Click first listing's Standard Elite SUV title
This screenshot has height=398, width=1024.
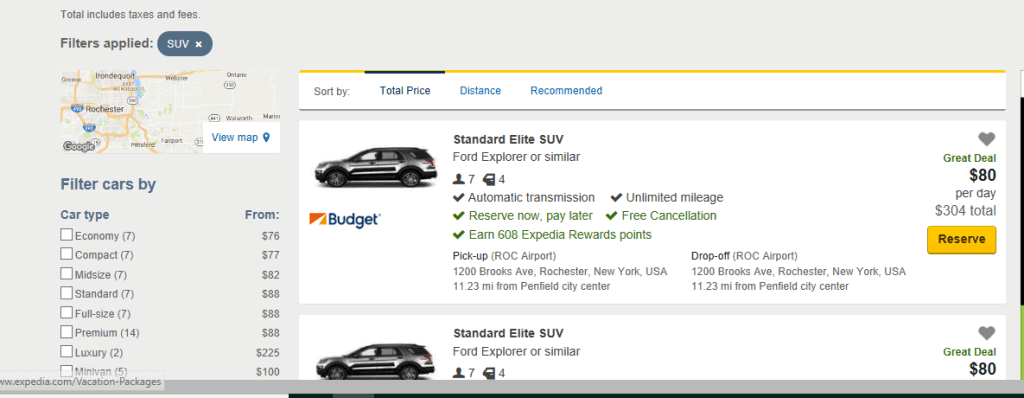tap(507, 139)
